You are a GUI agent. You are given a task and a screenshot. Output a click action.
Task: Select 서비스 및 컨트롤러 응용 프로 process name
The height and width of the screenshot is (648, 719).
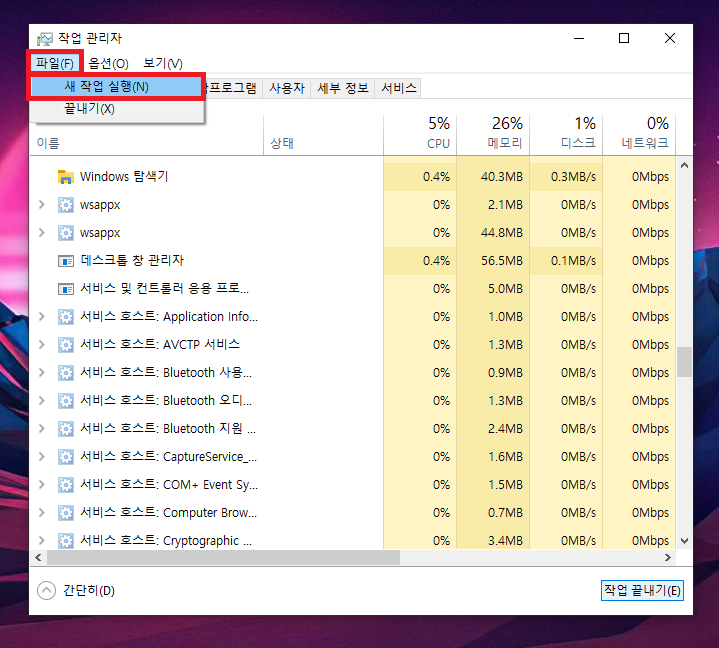[165, 288]
